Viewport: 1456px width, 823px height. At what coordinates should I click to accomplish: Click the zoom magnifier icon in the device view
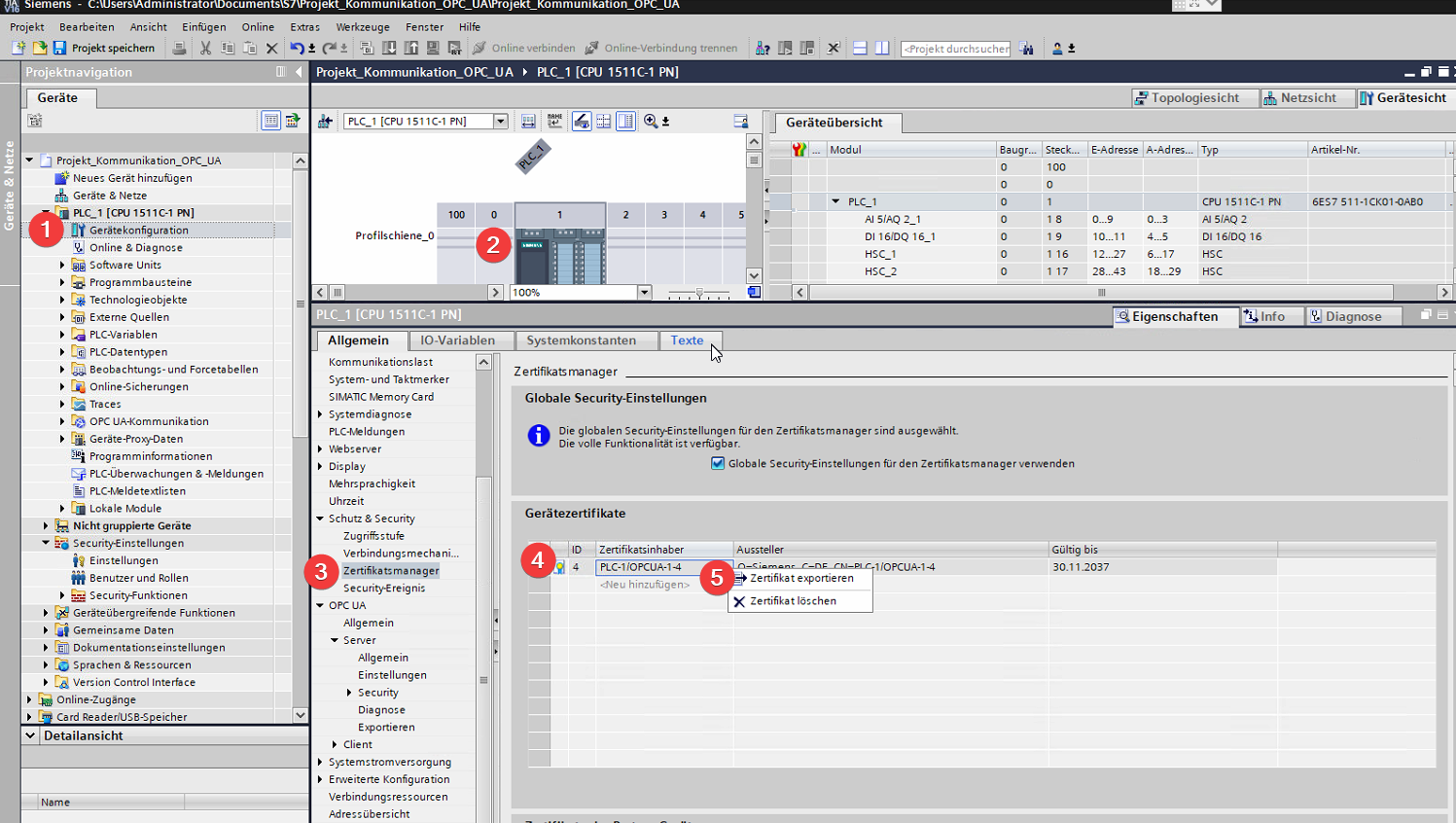click(x=651, y=121)
